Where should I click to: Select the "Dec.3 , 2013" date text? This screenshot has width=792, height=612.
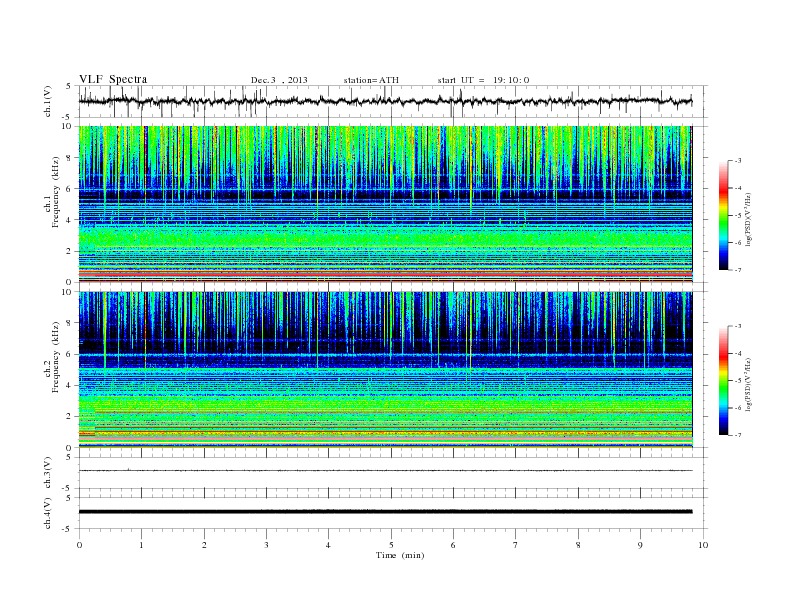point(279,80)
